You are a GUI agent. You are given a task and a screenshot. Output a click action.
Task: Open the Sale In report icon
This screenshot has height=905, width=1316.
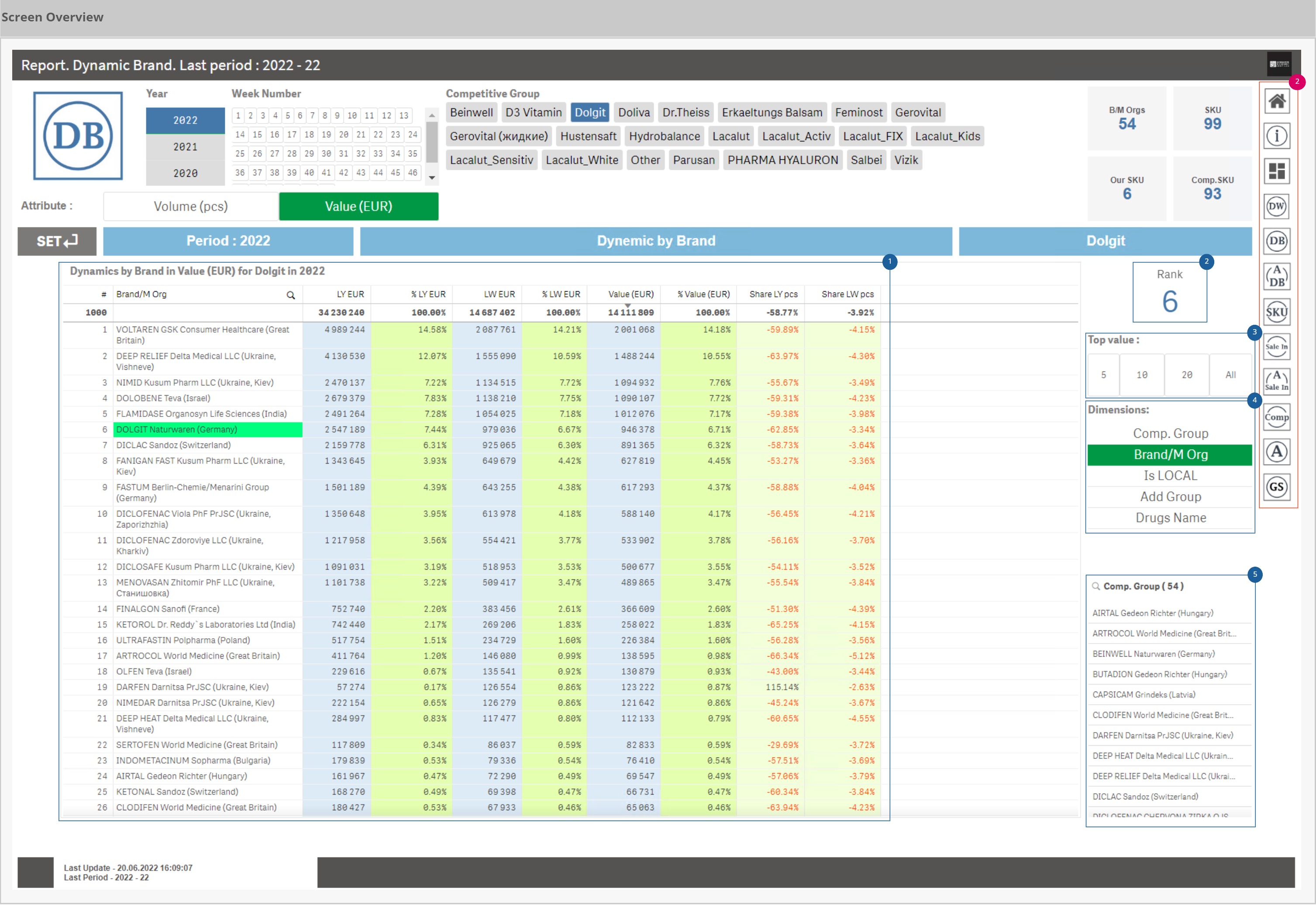(1276, 347)
